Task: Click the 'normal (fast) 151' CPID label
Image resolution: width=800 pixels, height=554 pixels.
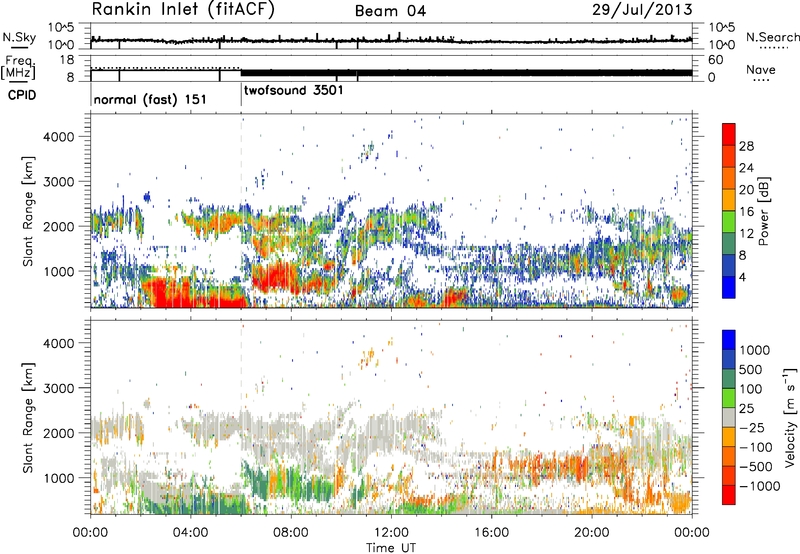Action: point(150,99)
